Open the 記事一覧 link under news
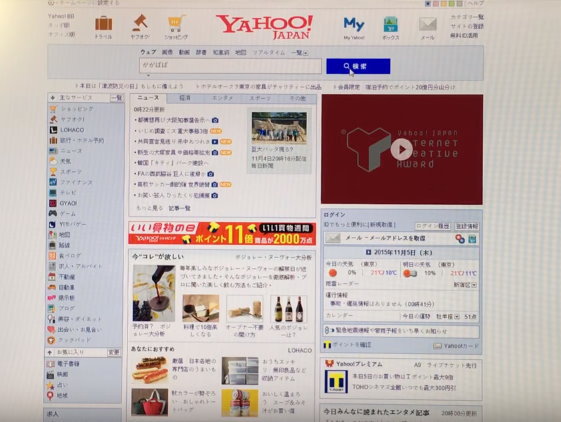 179,208
